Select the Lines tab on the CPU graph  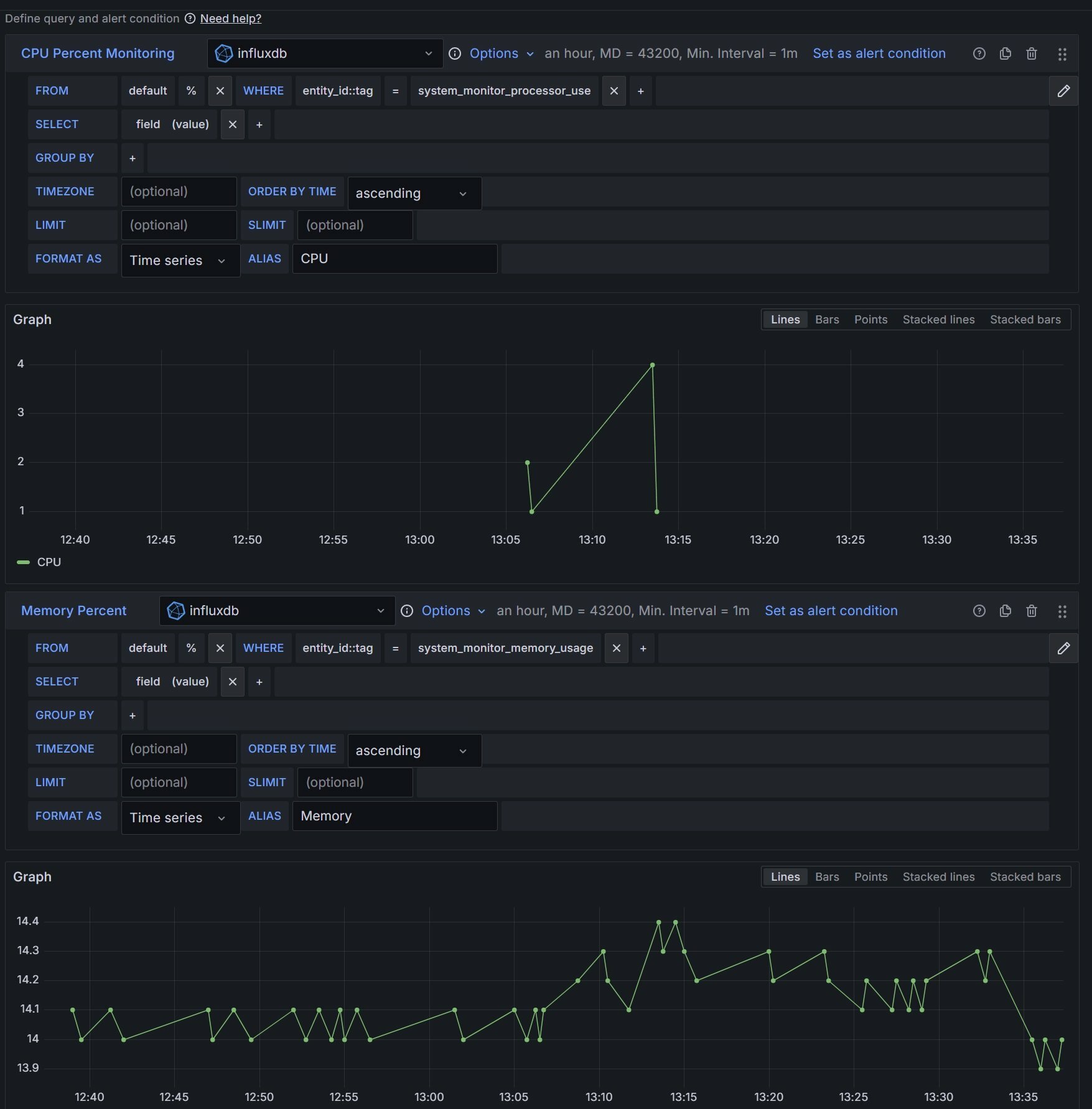tap(785, 320)
